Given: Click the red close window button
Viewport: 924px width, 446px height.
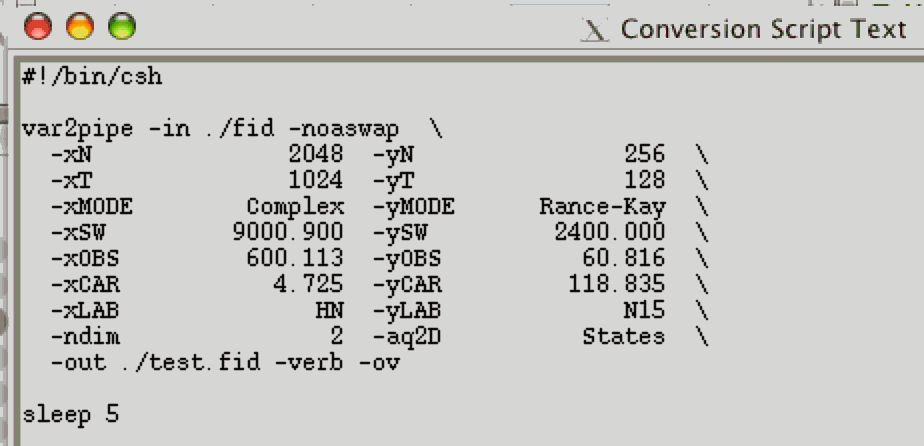Looking at the screenshot, I should [x=40, y=27].
